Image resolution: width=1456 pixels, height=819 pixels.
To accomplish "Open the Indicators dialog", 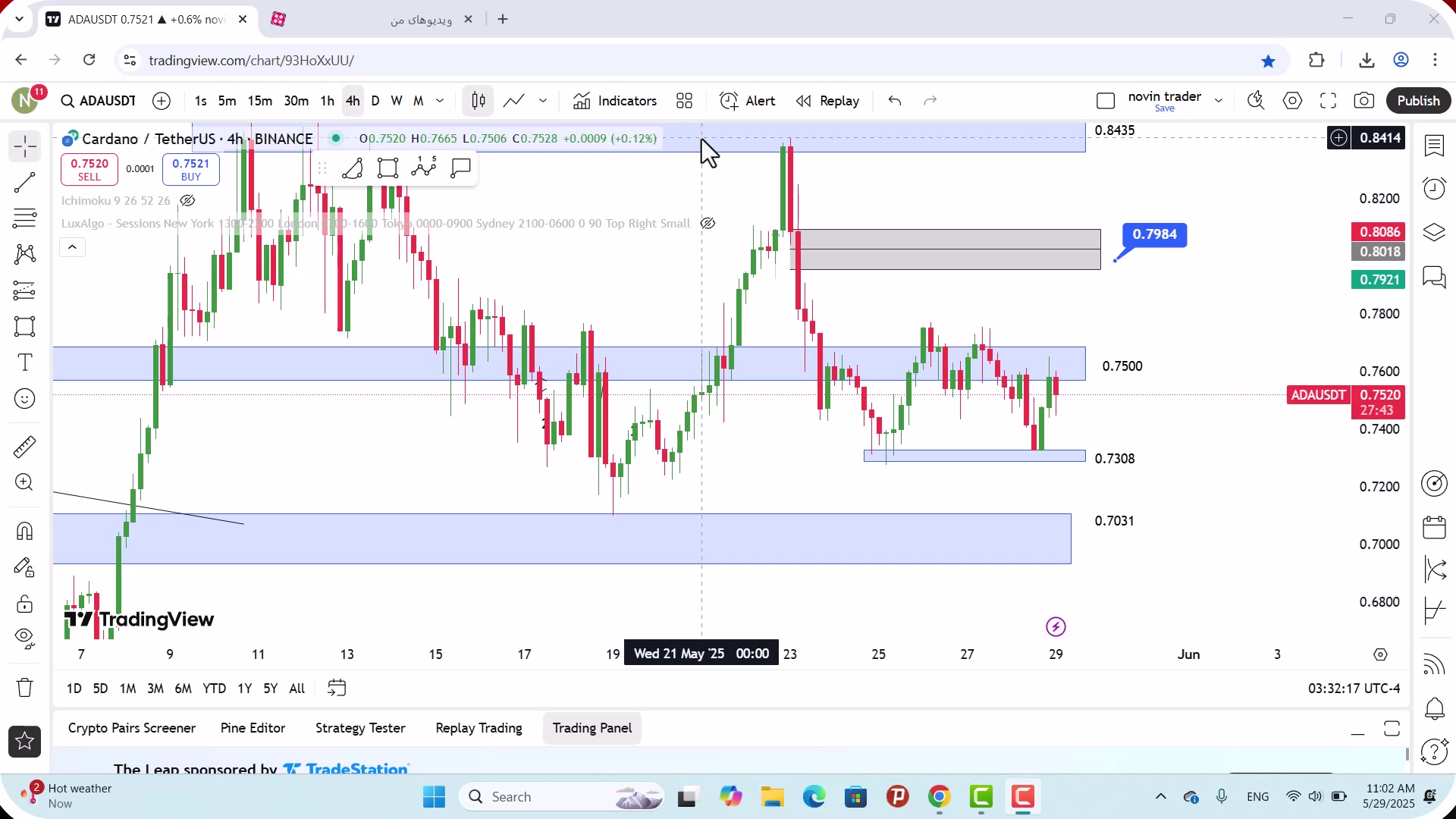I will coord(616,101).
